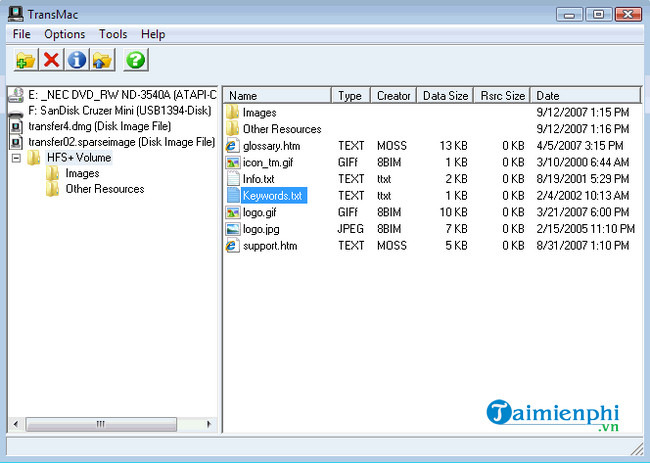650x463 pixels.
Task: Open Other Resources folder in left tree
Action: (x=104, y=189)
